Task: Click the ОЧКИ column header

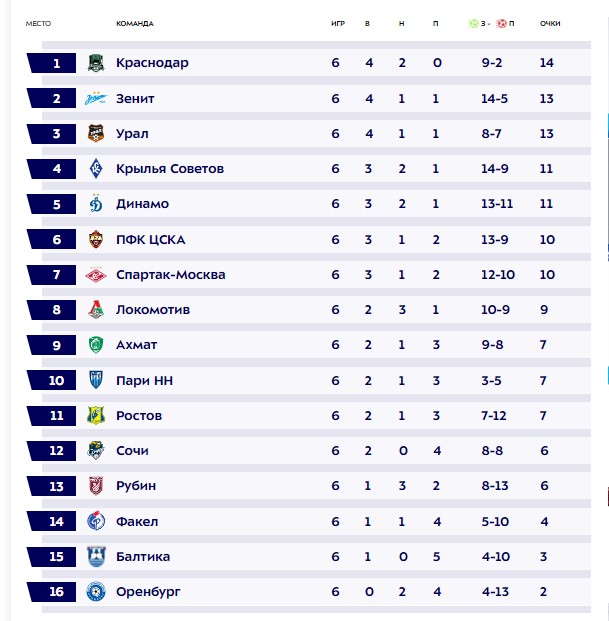Action: pos(550,23)
